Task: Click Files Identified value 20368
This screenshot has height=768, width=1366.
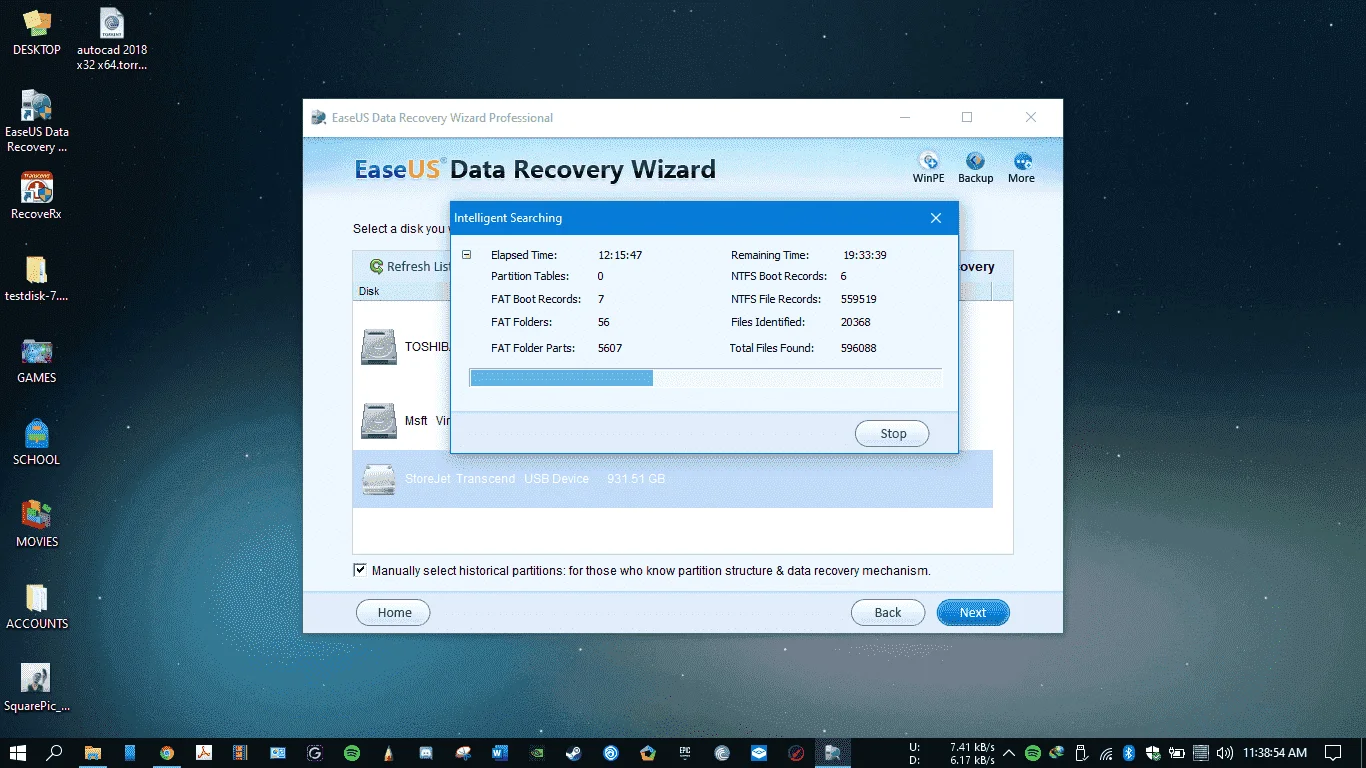Action: [856, 322]
